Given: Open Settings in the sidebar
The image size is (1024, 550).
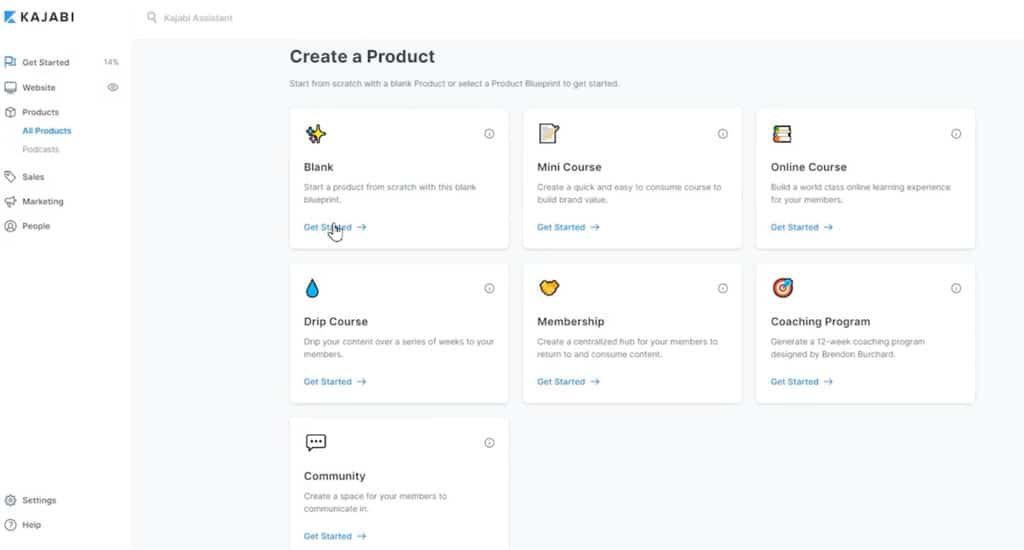Looking at the screenshot, I should point(39,500).
